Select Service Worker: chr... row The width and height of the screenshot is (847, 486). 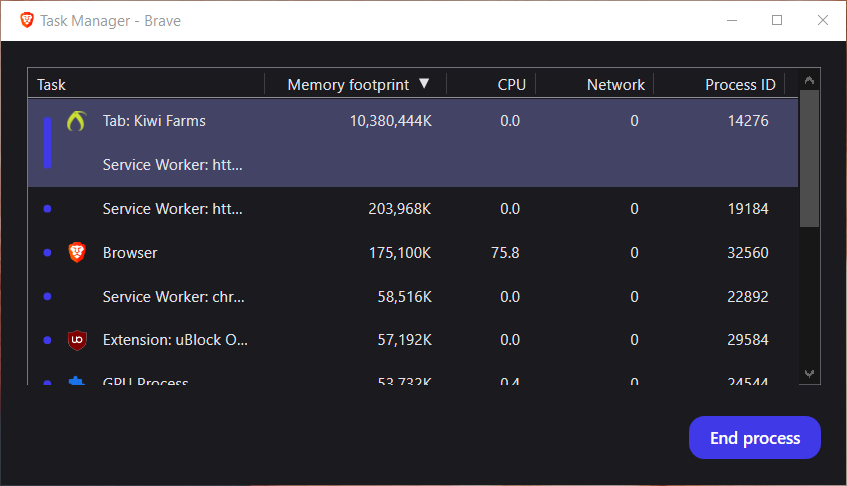click(x=413, y=296)
